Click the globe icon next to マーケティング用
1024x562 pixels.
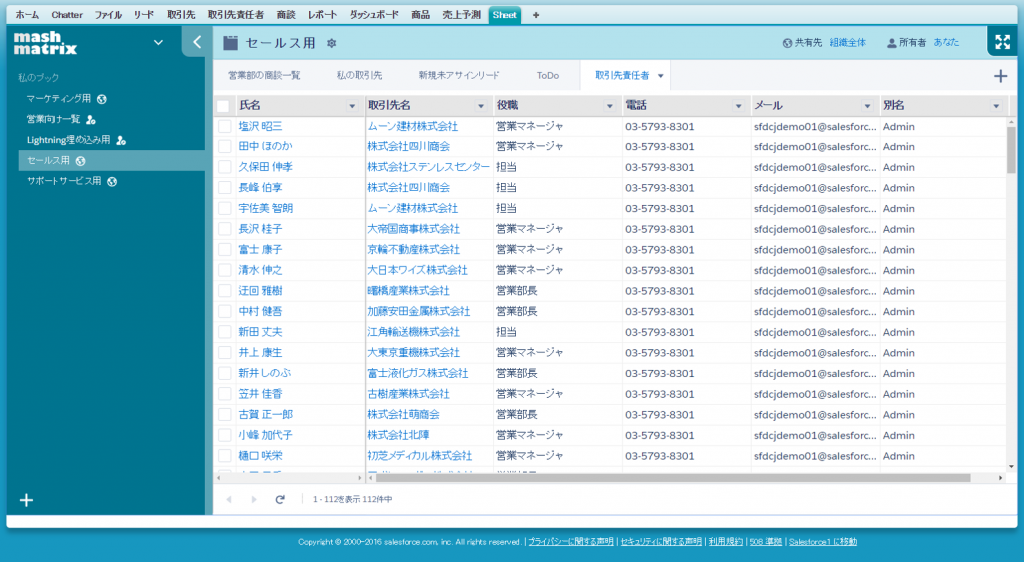point(102,99)
